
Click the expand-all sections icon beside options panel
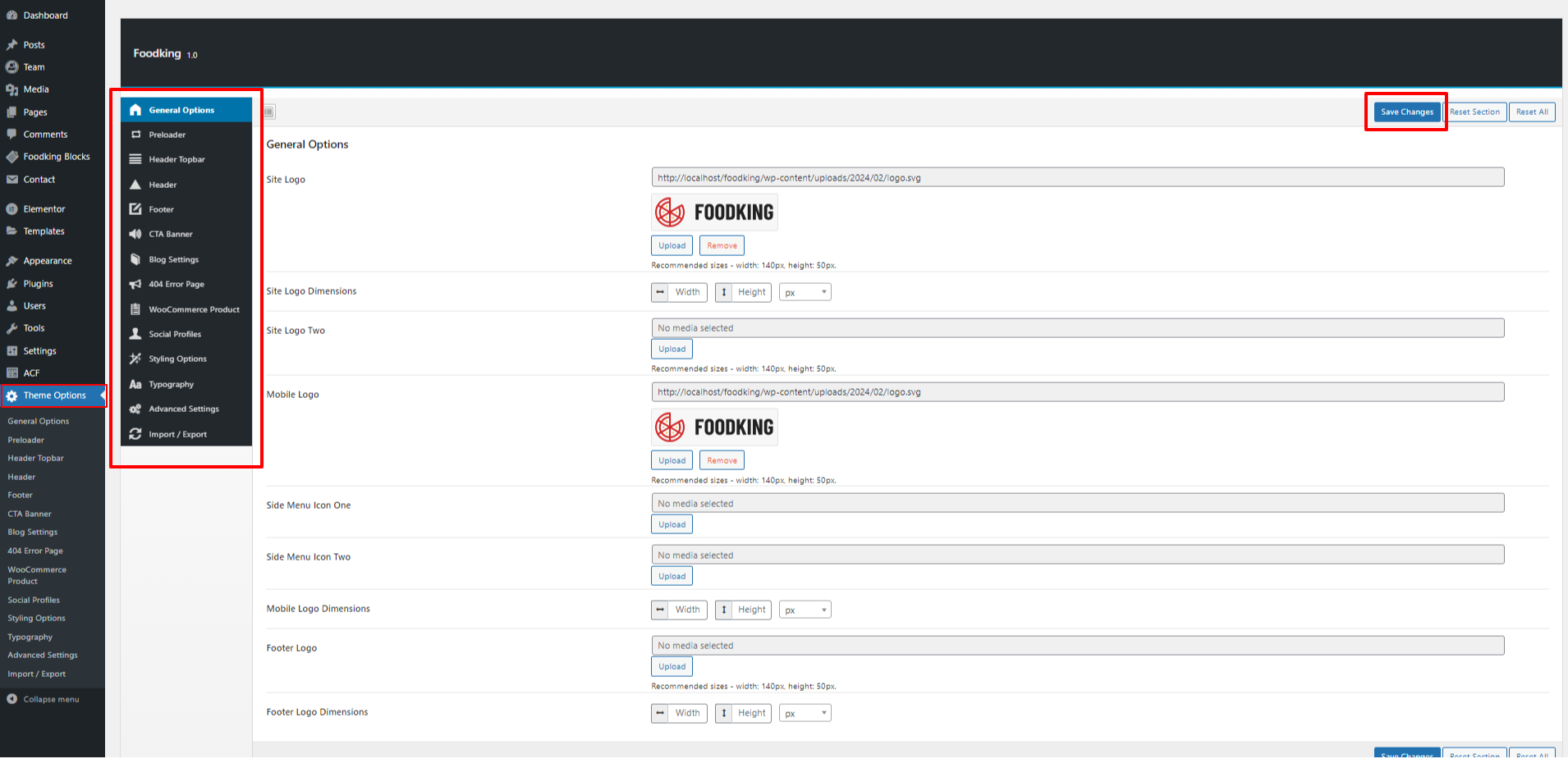pos(269,112)
